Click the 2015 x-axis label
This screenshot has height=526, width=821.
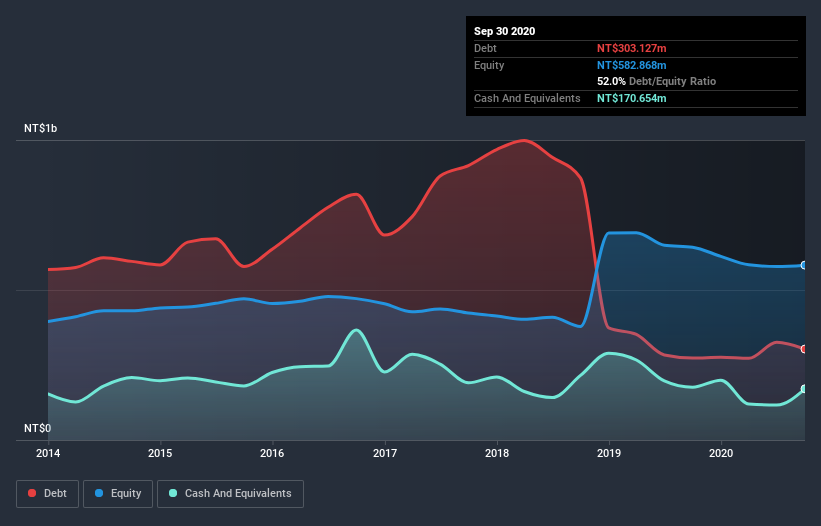(160, 453)
